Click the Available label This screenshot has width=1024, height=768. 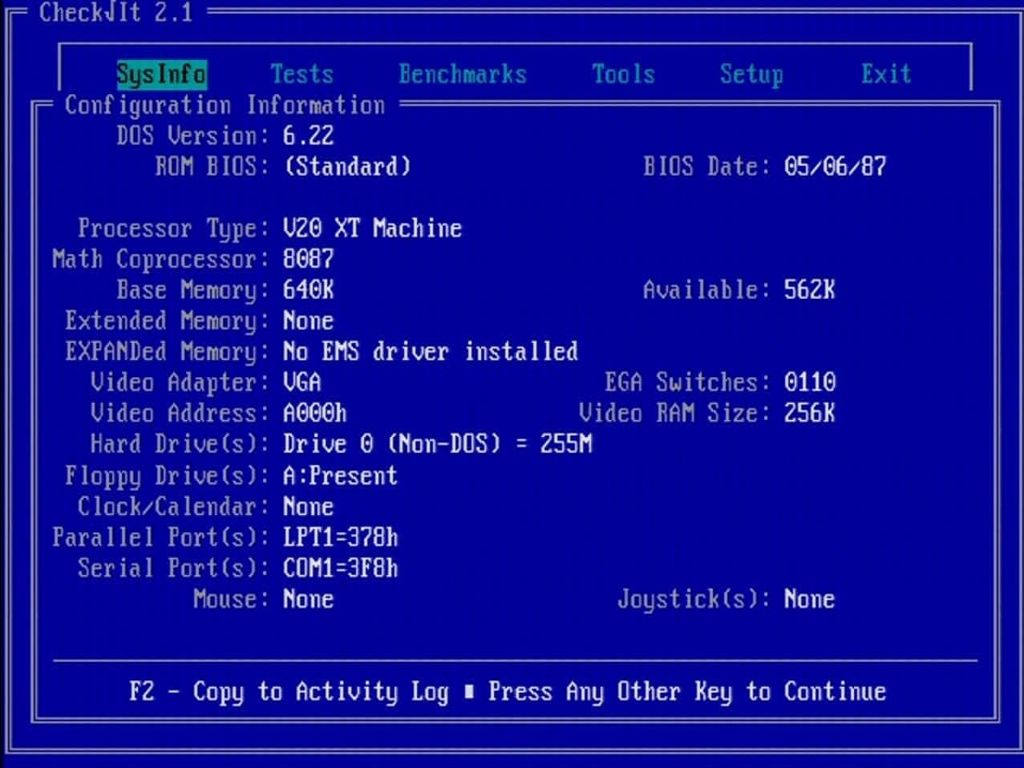pyautogui.click(x=707, y=290)
